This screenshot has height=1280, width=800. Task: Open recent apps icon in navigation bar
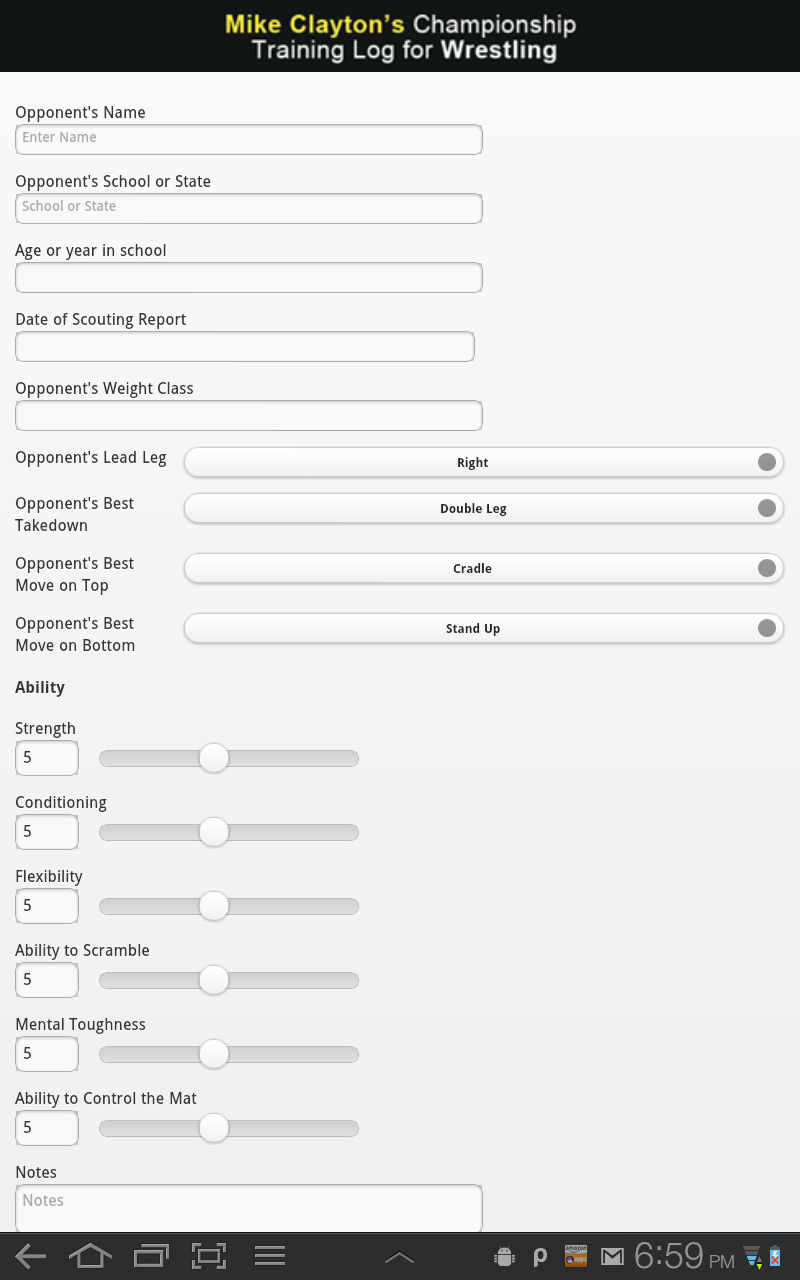click(x=151, y=1257)
